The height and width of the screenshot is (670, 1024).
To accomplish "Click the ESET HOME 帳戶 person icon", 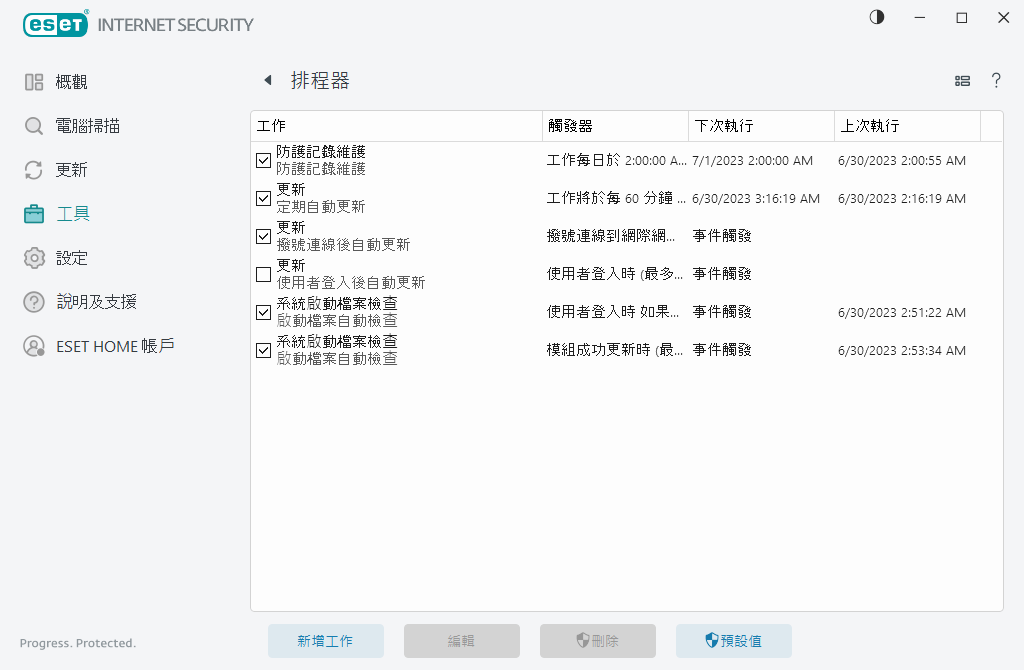I will (x=35, y=346).
